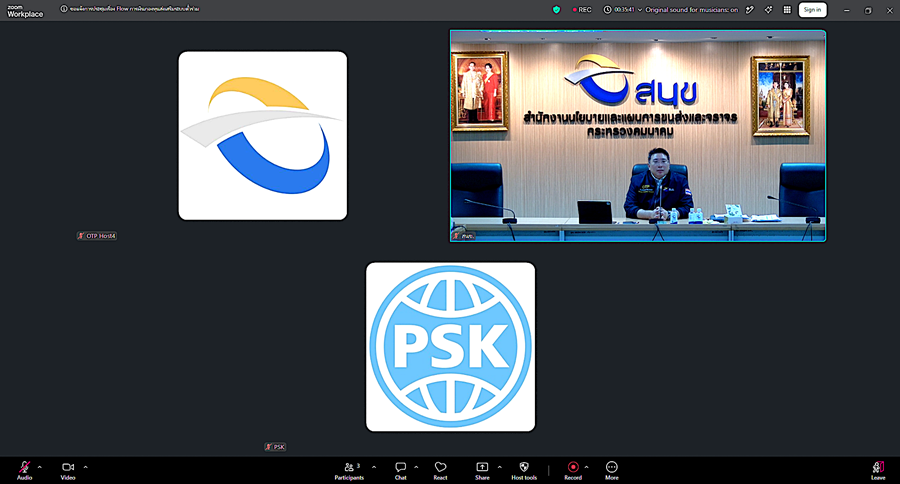
Task: Click the PSK name label
Action: (x=276, y=447)
